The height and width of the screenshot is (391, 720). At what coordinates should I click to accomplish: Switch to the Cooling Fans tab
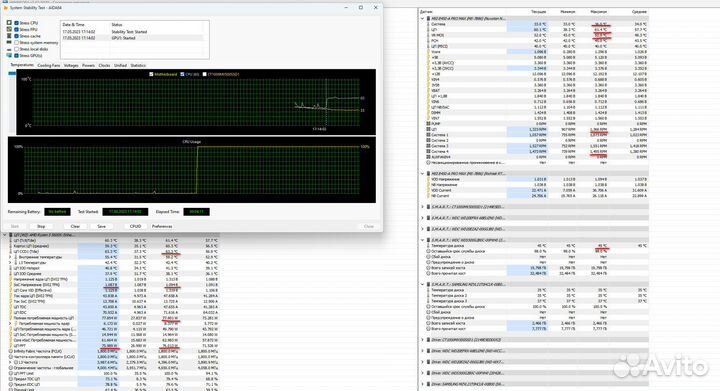49,66
